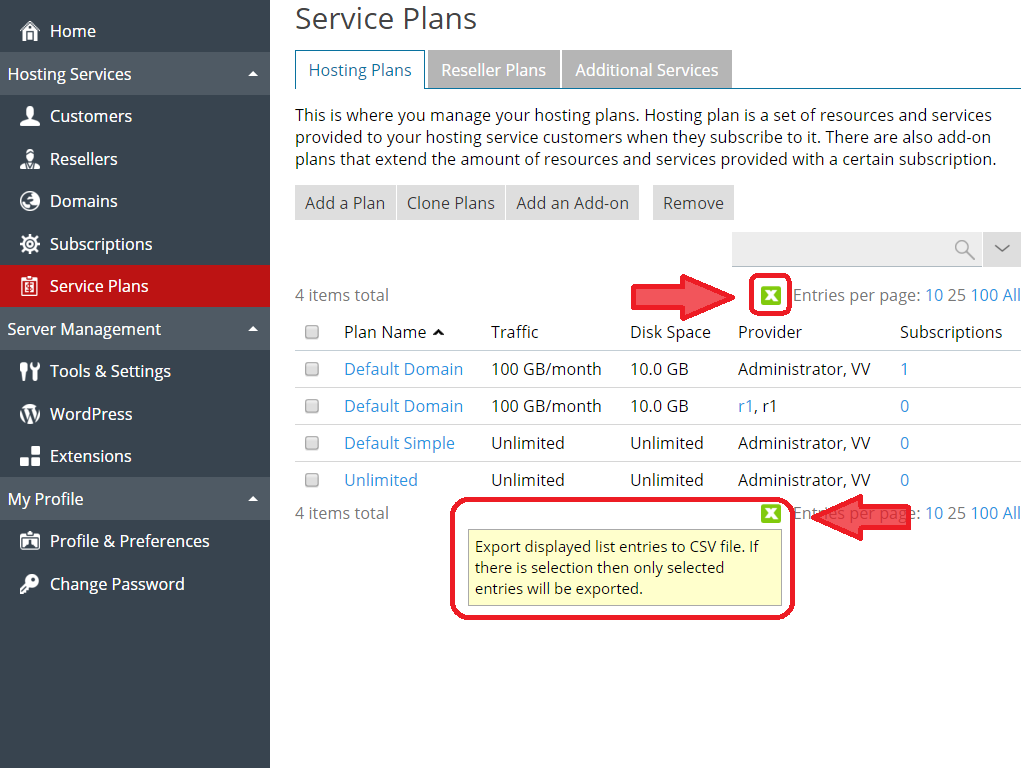Open Domains via its globe icon
Image resolution: width=1024 pixels, height=768 pixels.
pyautogui.click(x=30, y=201)
